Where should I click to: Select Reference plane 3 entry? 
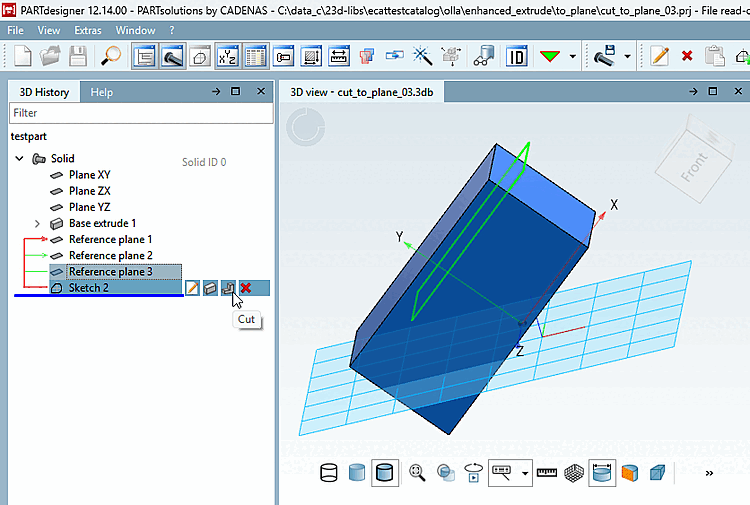coord(110,272)
